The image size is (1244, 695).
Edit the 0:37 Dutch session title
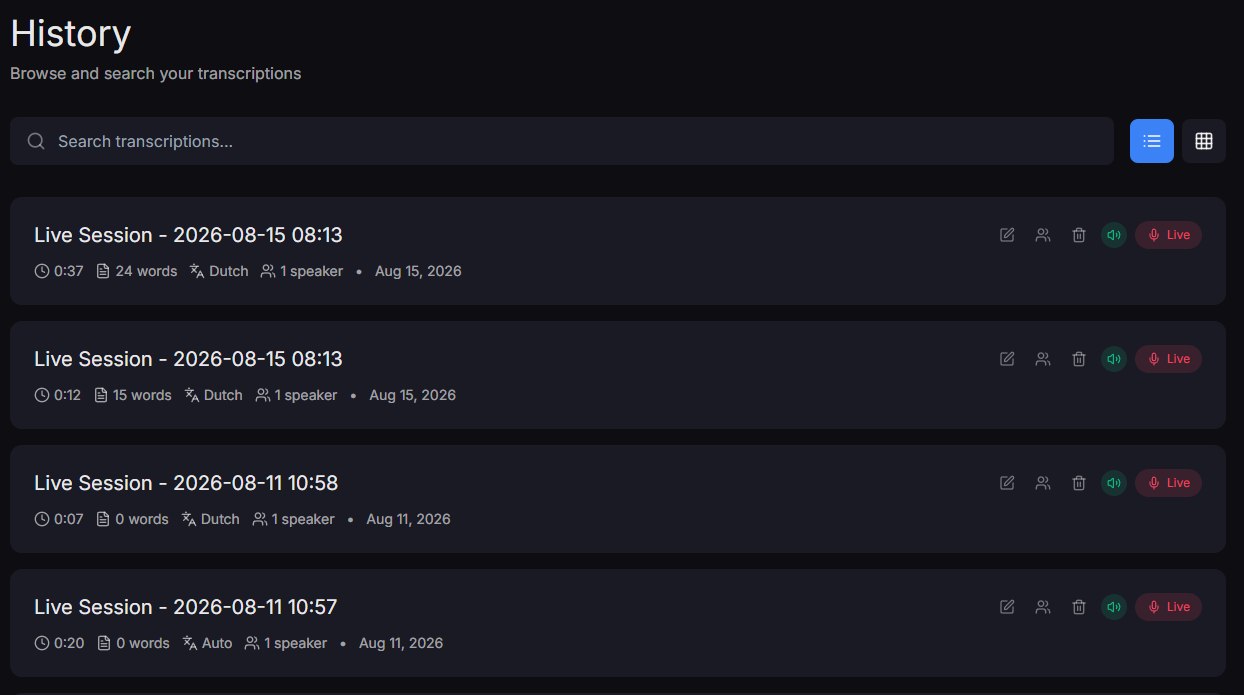coord(1007,235)
